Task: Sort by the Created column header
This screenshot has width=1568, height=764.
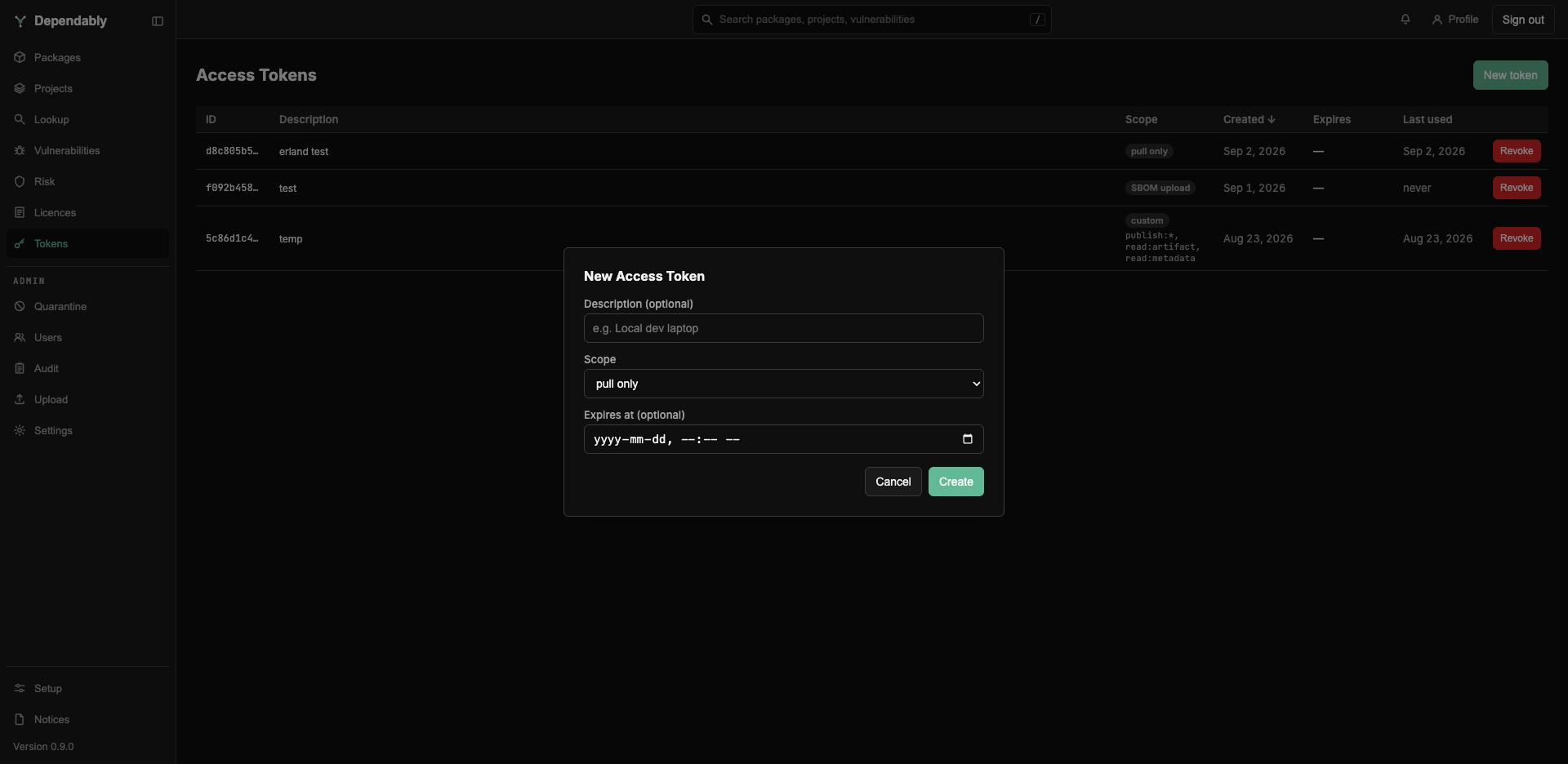Action: [x=1249, y=119]
